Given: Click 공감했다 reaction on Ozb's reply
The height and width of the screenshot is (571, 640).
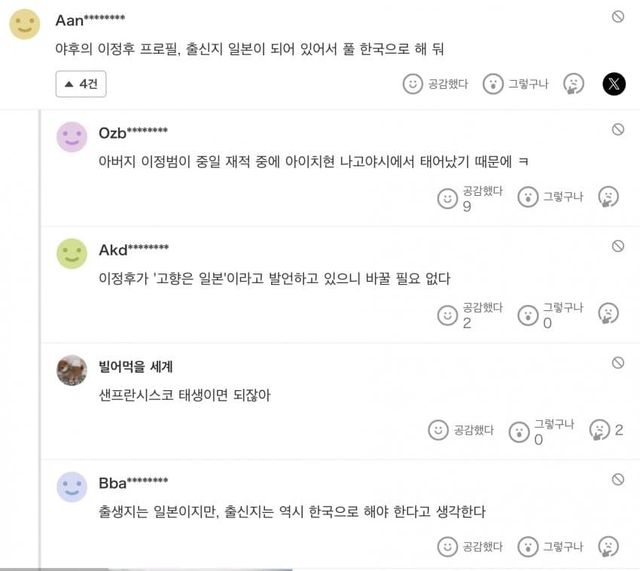Looking at the screenshot, I should click(x=447, y=198).
